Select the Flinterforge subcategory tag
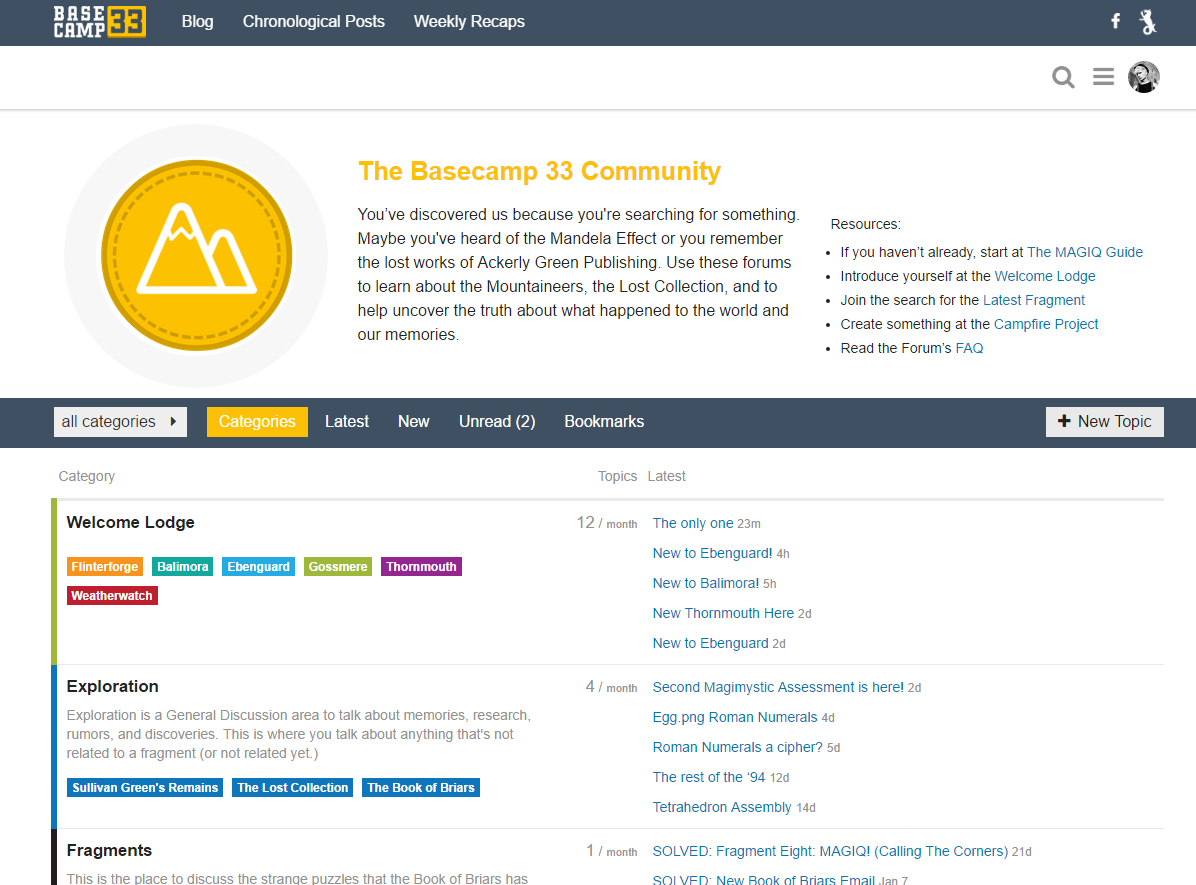This screenshot has height=885, width=1196. [105, 567]
